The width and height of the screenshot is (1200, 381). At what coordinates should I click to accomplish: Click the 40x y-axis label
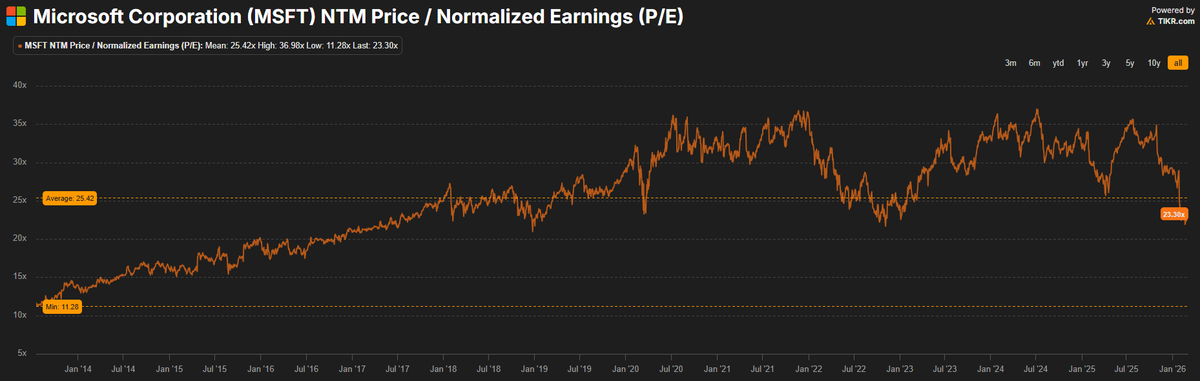(19, 85)
